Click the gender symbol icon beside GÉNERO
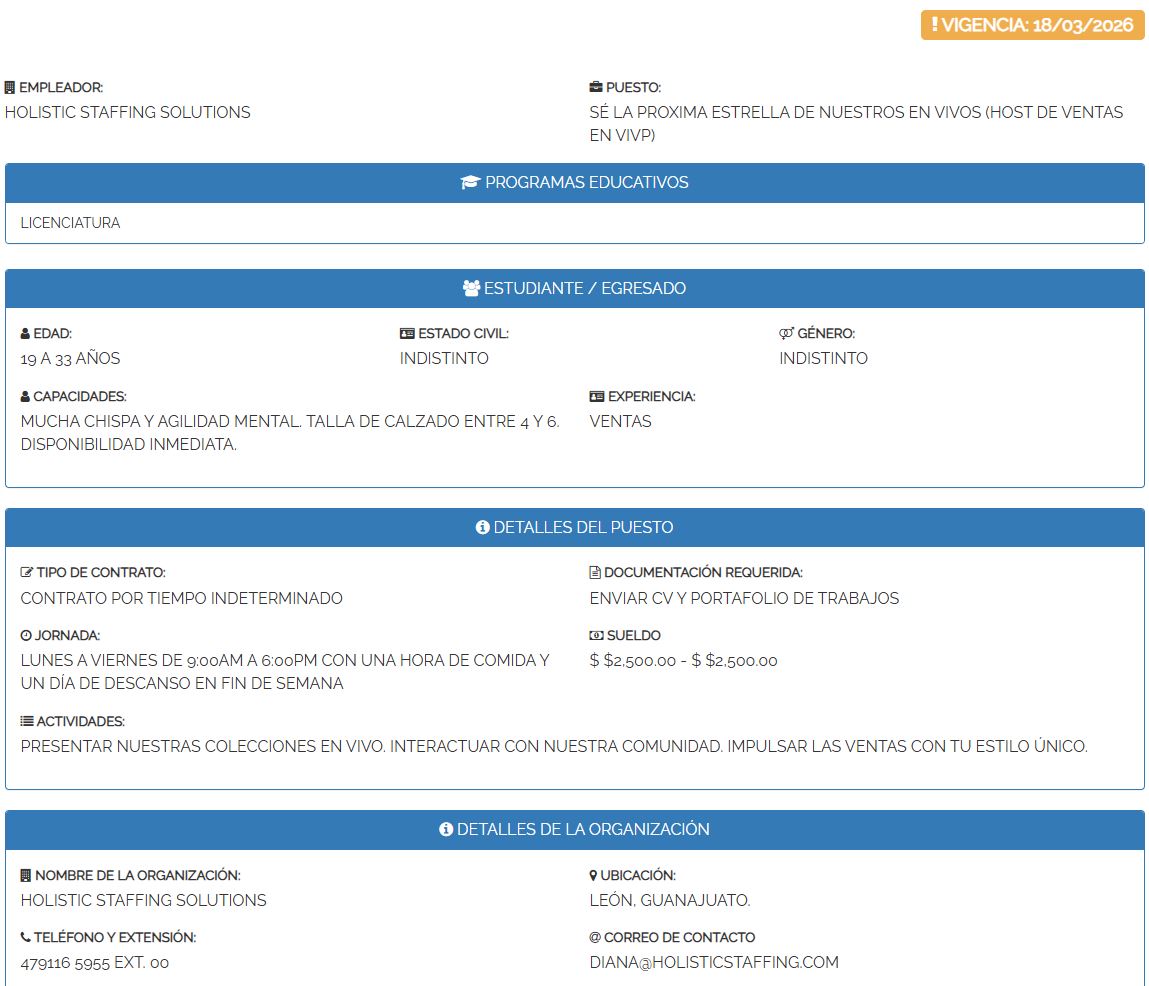 [x=786, y=334]
